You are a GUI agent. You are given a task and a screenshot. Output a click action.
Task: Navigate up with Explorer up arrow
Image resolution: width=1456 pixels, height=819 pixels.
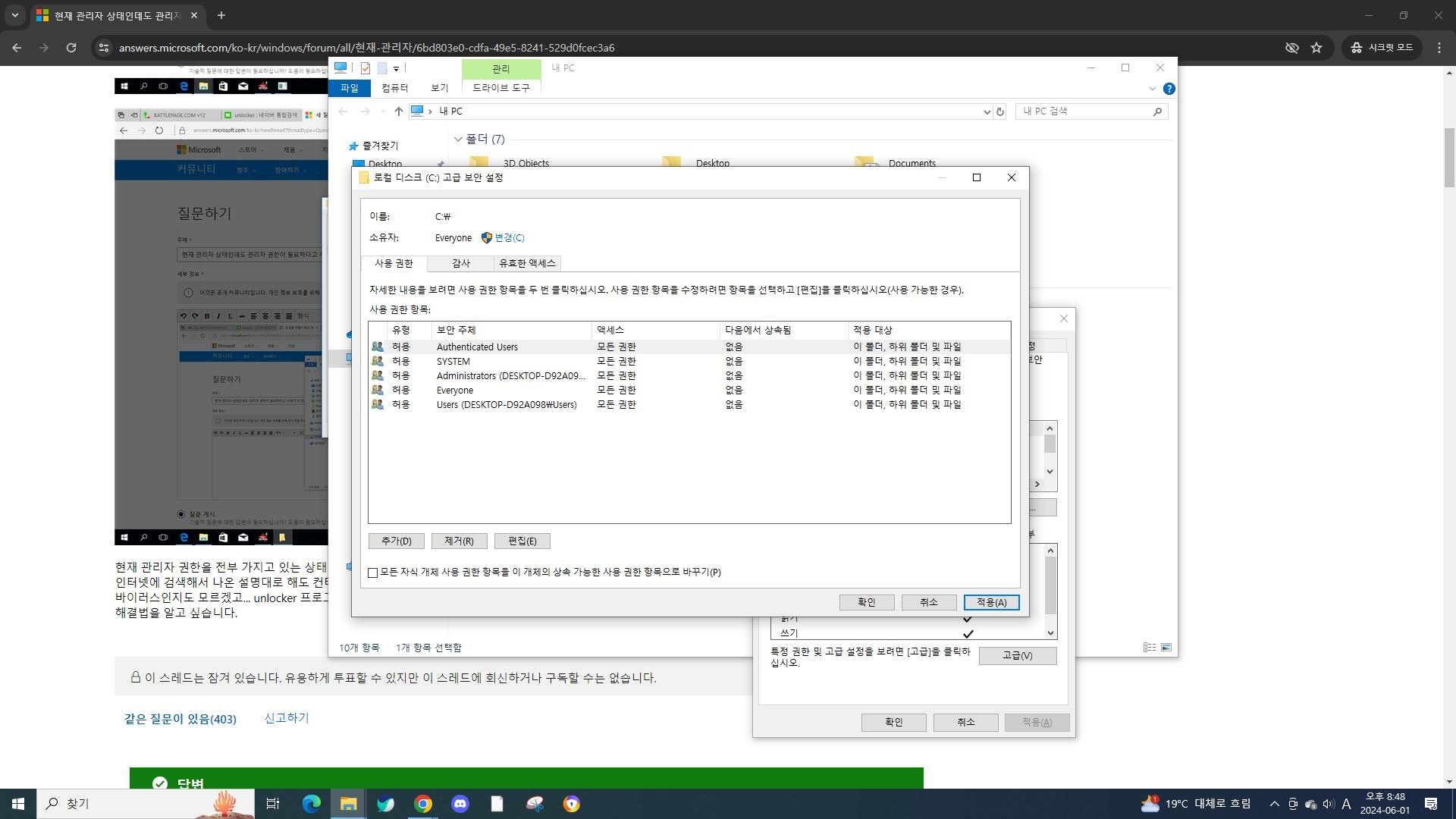[398, 111]
